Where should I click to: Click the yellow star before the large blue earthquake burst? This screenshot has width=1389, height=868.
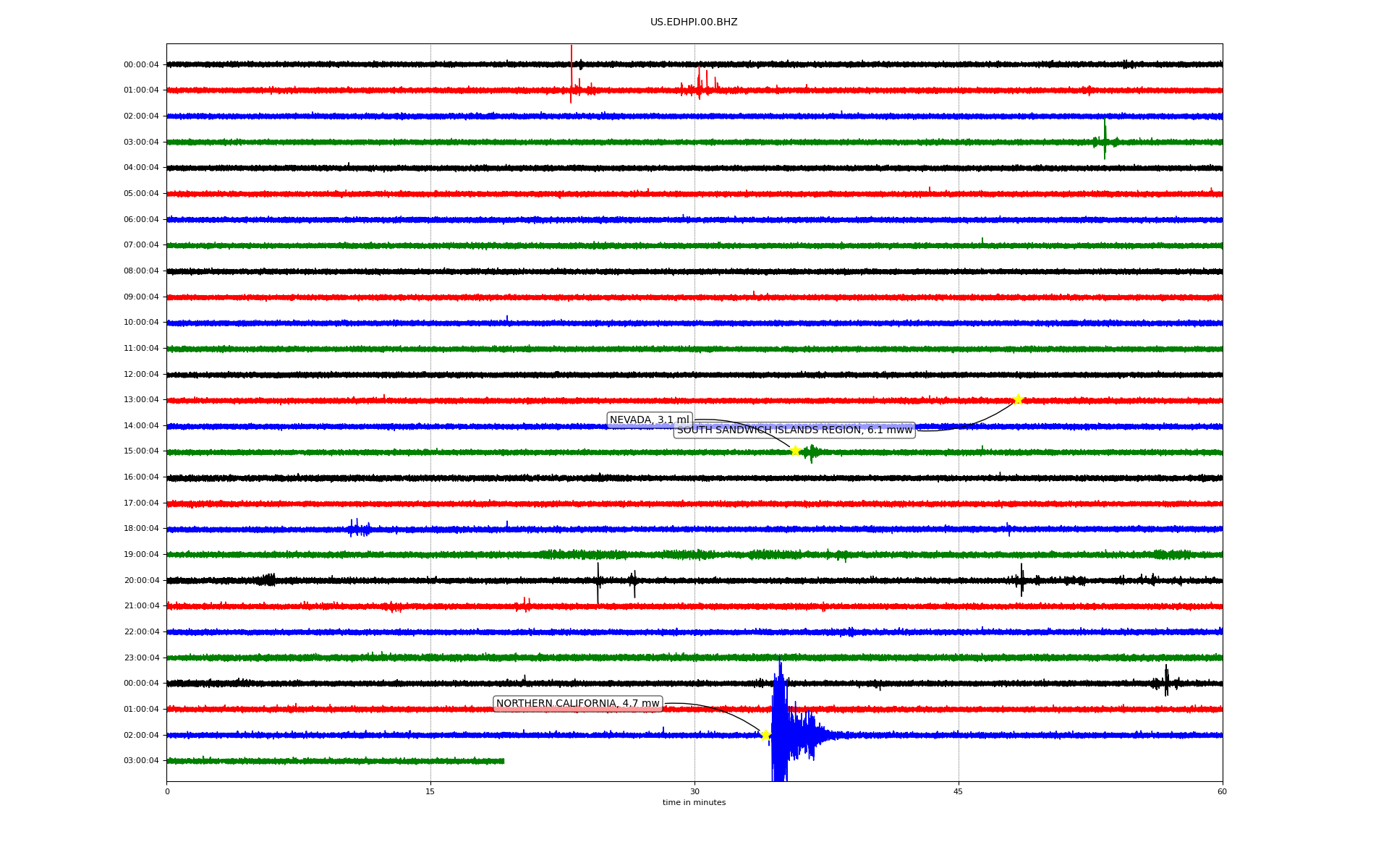coord(765,735)
